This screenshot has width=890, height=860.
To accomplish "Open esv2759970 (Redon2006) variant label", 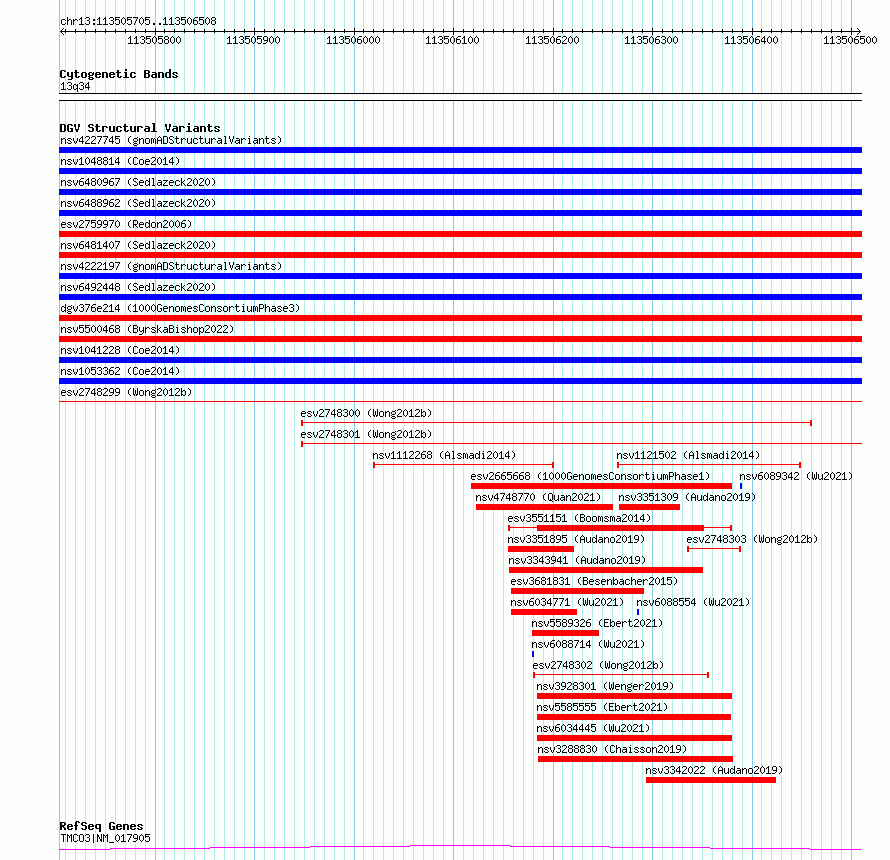I will point(126,224).
